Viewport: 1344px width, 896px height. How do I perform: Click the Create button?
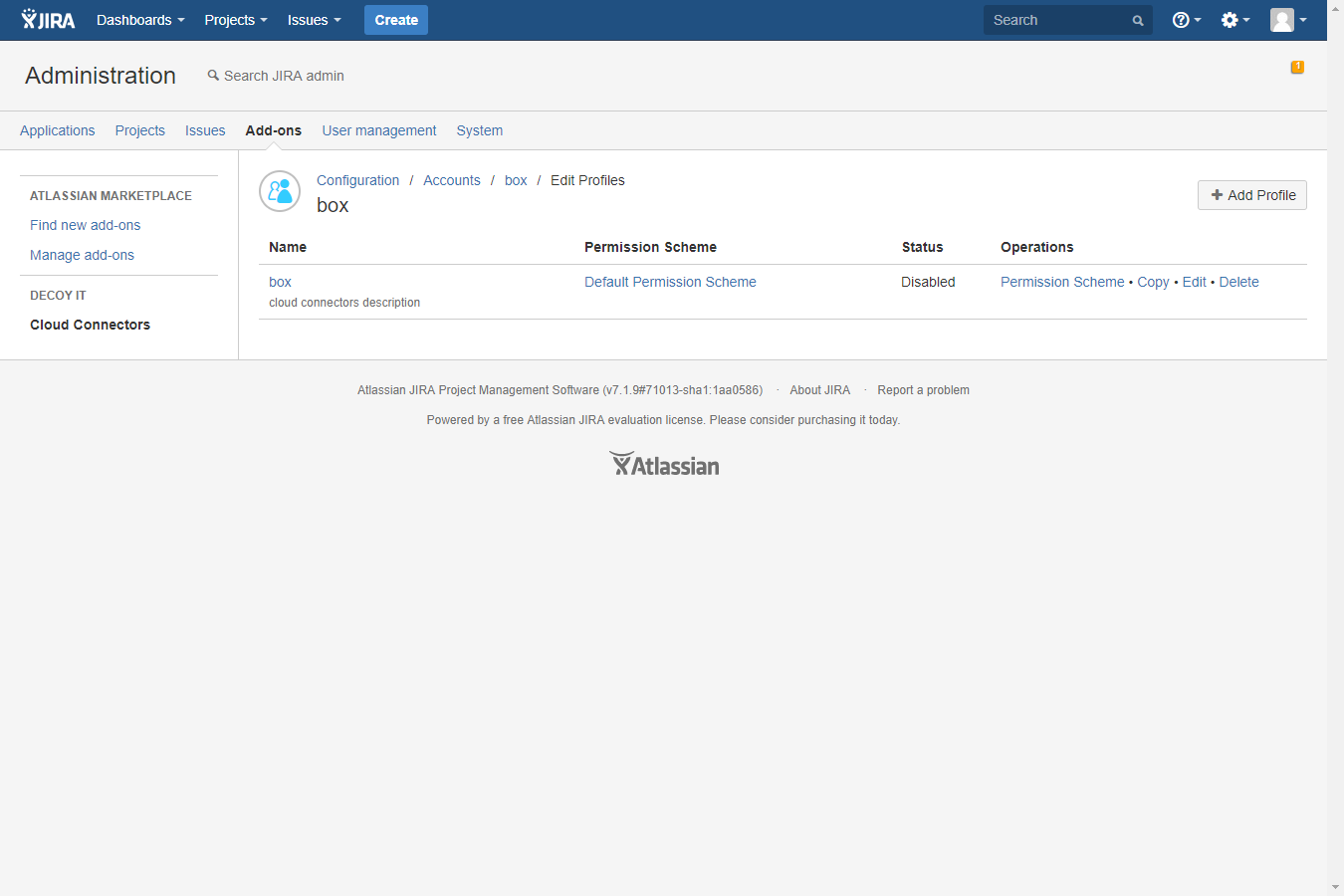(x=396, y=20)
